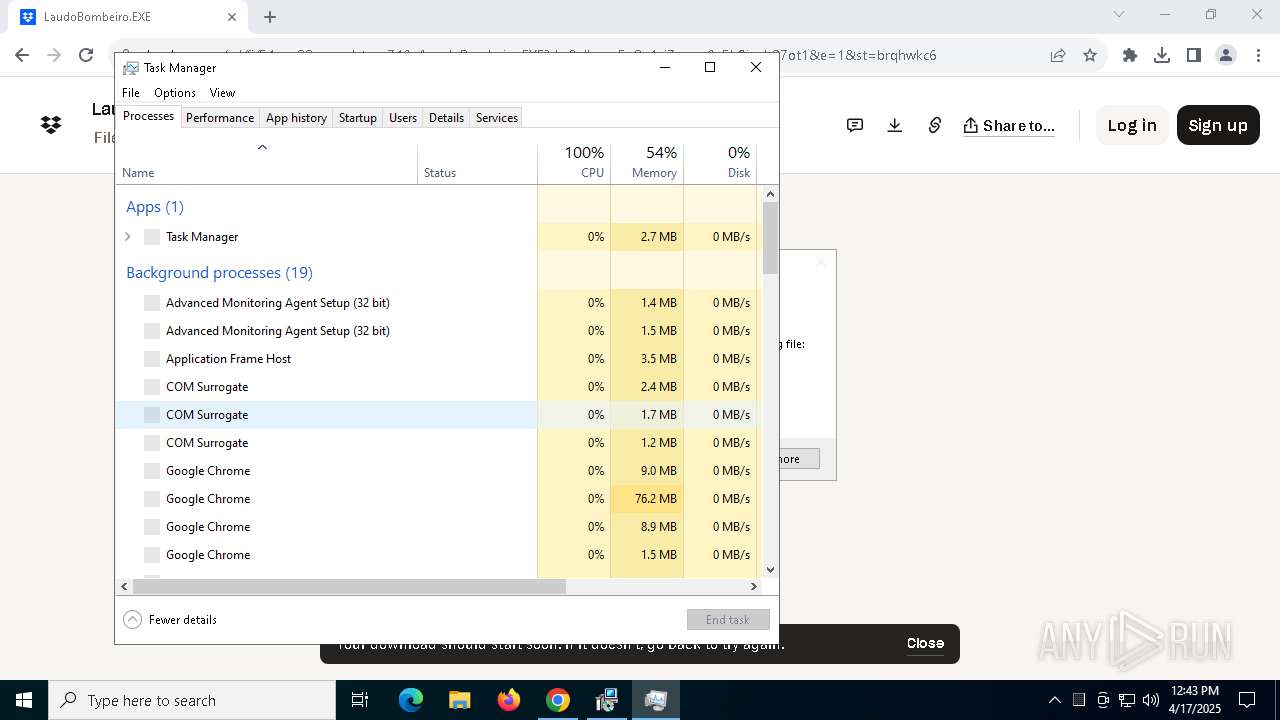
Task: Go back in Chrome
Action: point(22,55)
